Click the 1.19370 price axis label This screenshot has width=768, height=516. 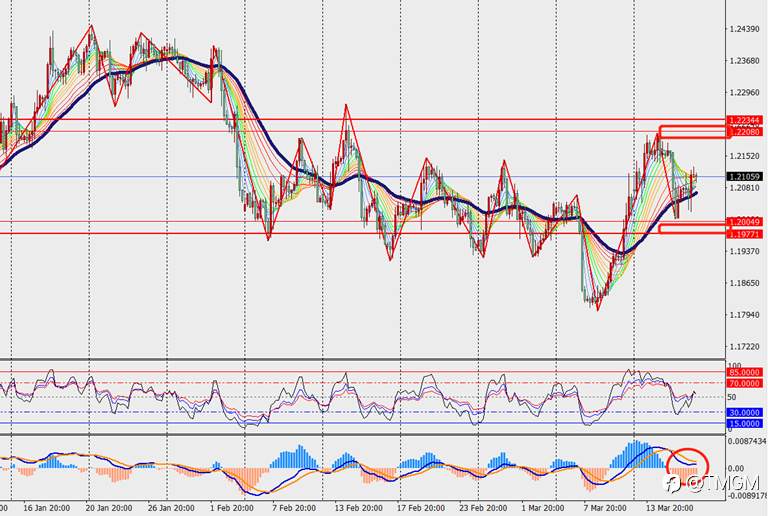744,251
